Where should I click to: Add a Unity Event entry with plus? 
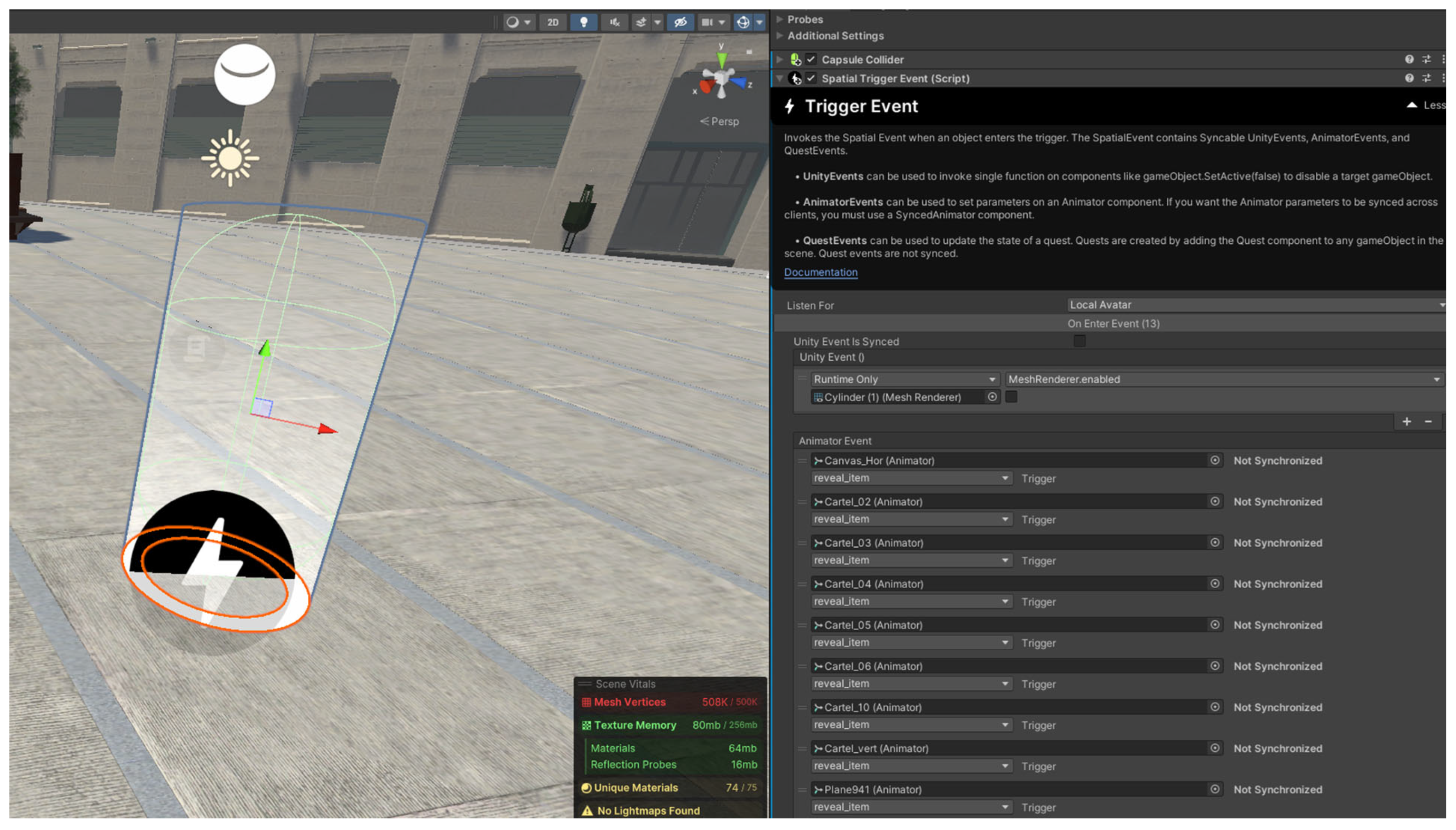(x=1406, y=421)
